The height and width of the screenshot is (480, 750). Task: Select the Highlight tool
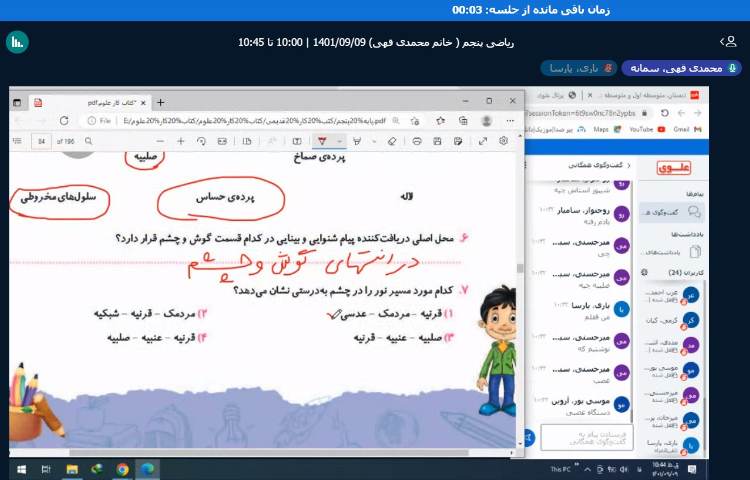tap(357, 141)
